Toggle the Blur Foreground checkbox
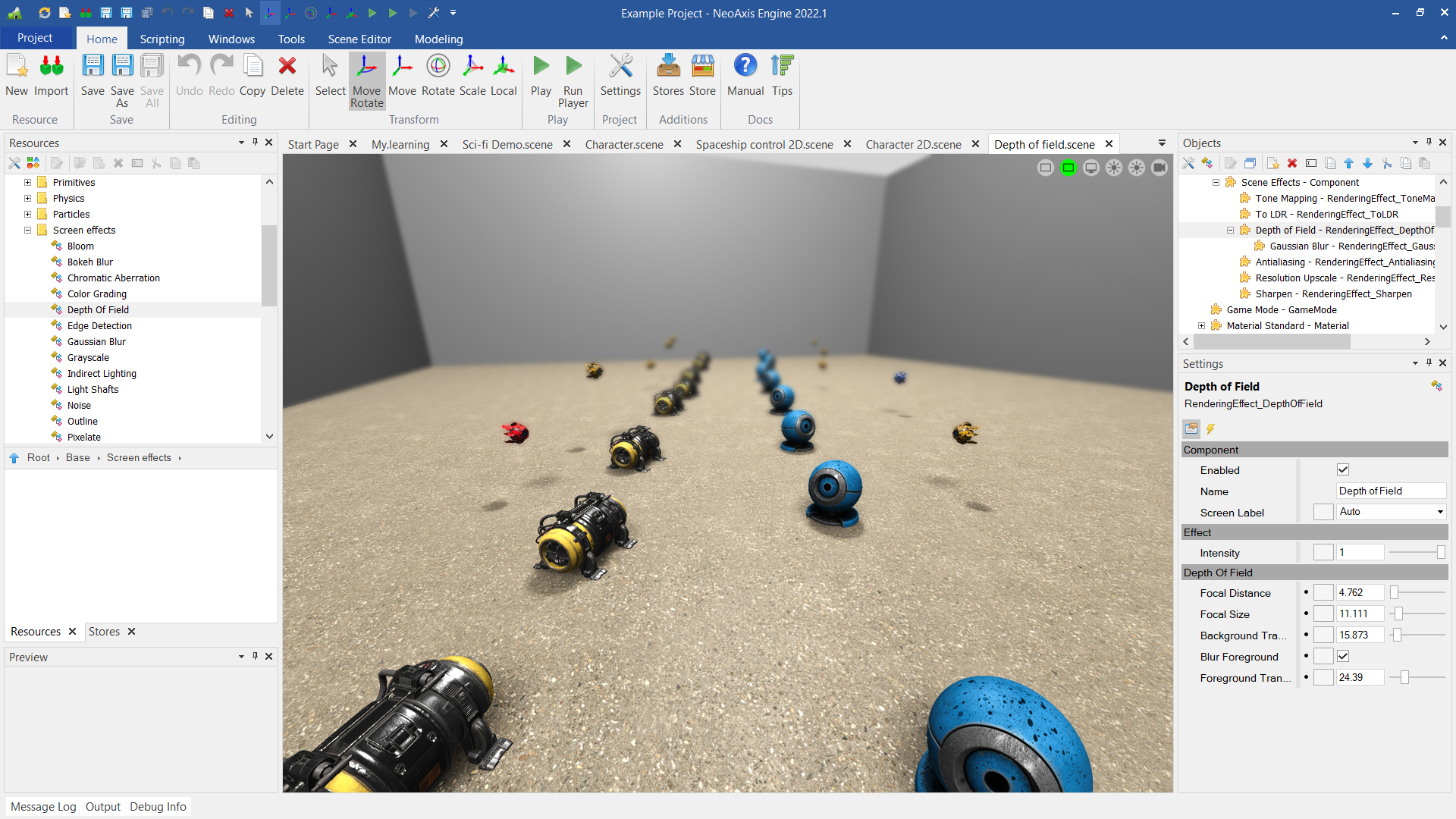 1343,657
